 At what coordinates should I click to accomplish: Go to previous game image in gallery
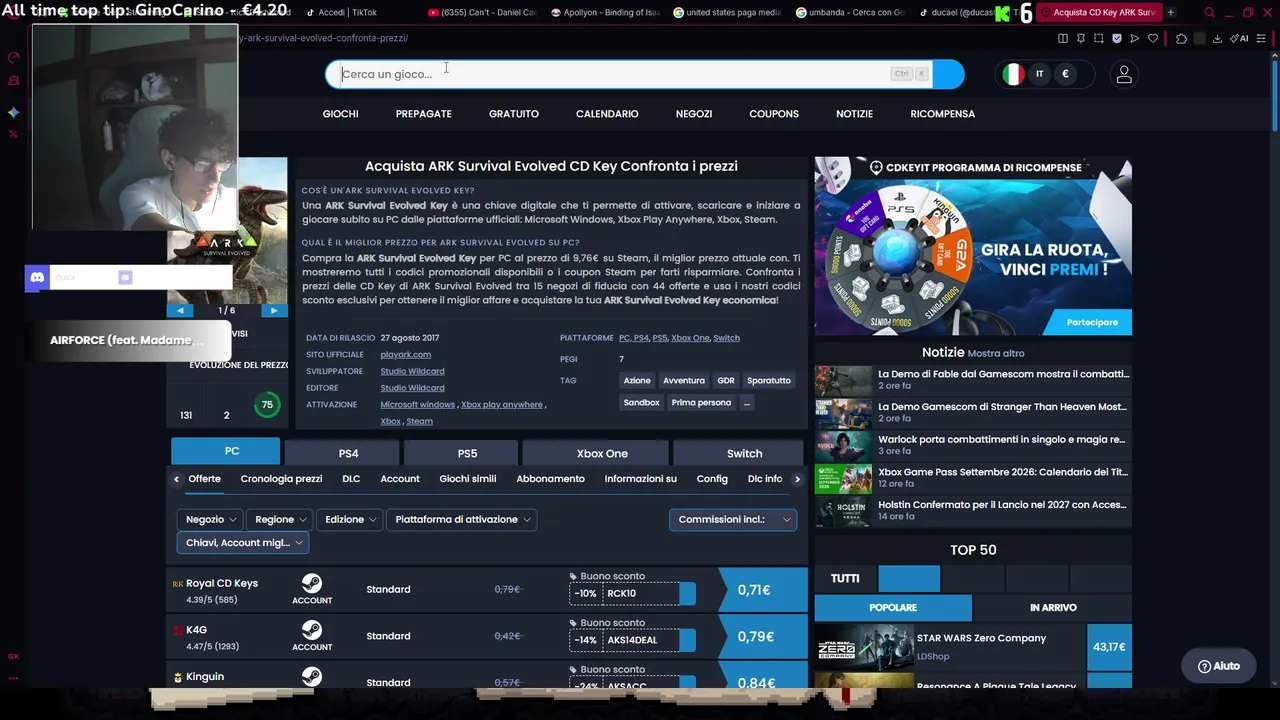[x=180, y=310]
